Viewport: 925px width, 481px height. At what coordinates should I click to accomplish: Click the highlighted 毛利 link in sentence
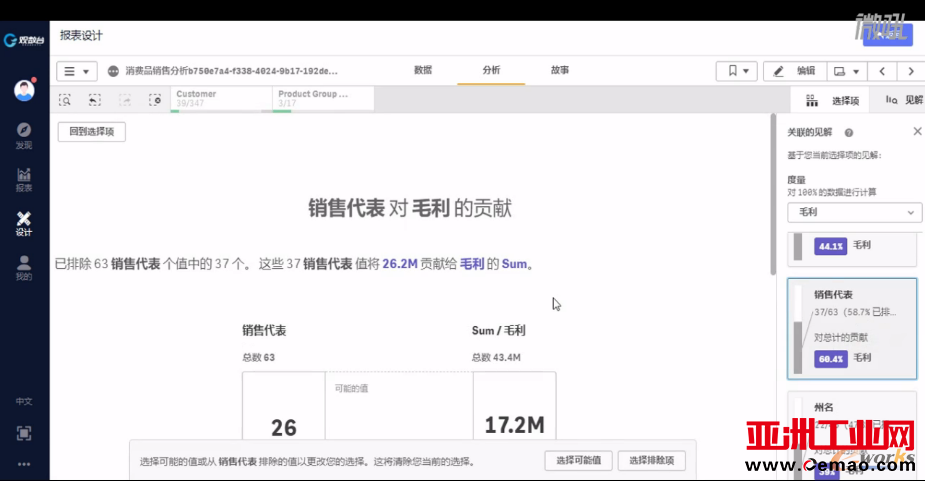[472, 264]
